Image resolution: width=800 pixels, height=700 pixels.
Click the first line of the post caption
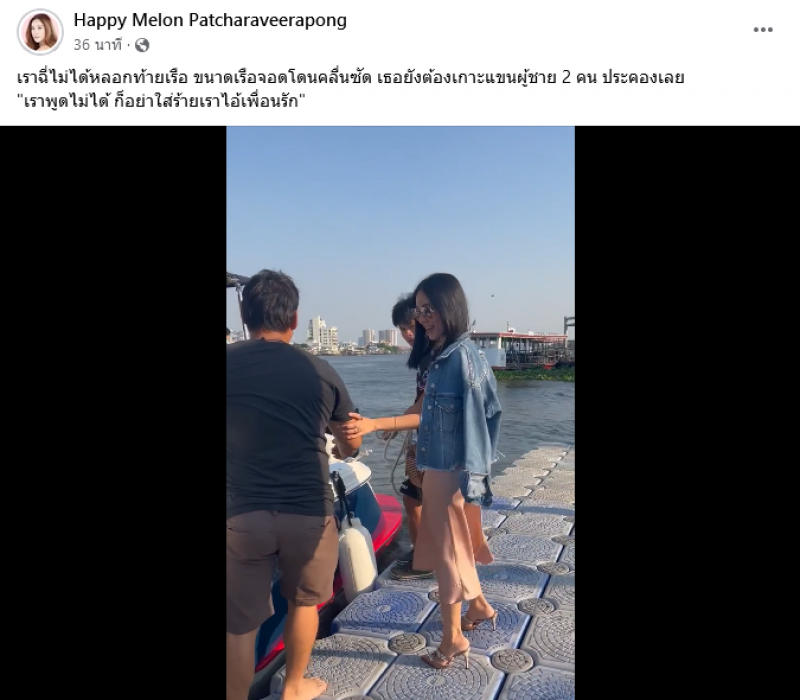click(x=351, y=78)
